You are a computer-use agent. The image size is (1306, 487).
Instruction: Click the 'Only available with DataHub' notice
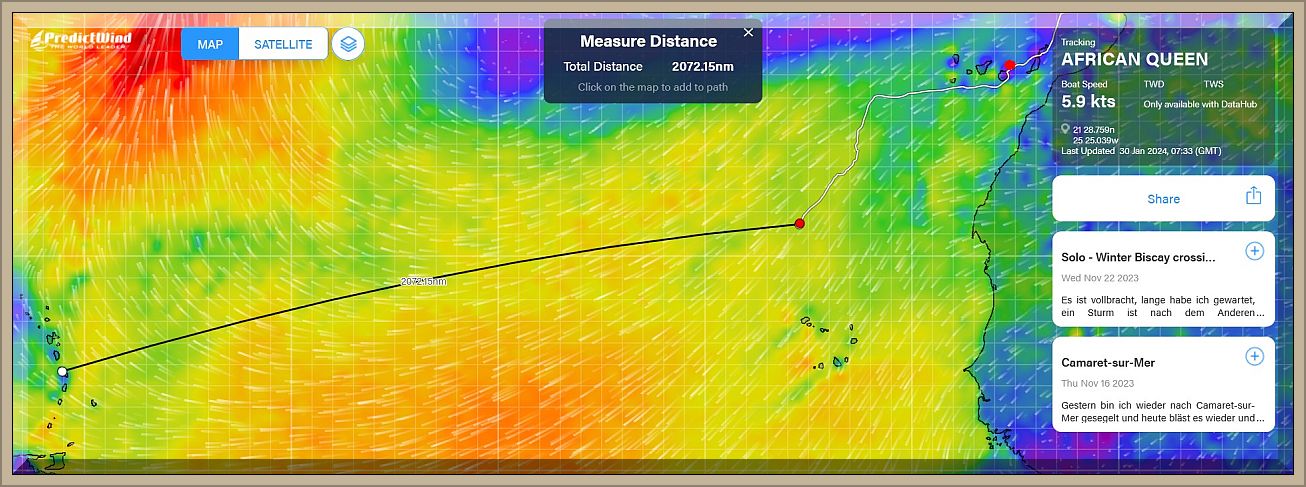coord(1199,104)
